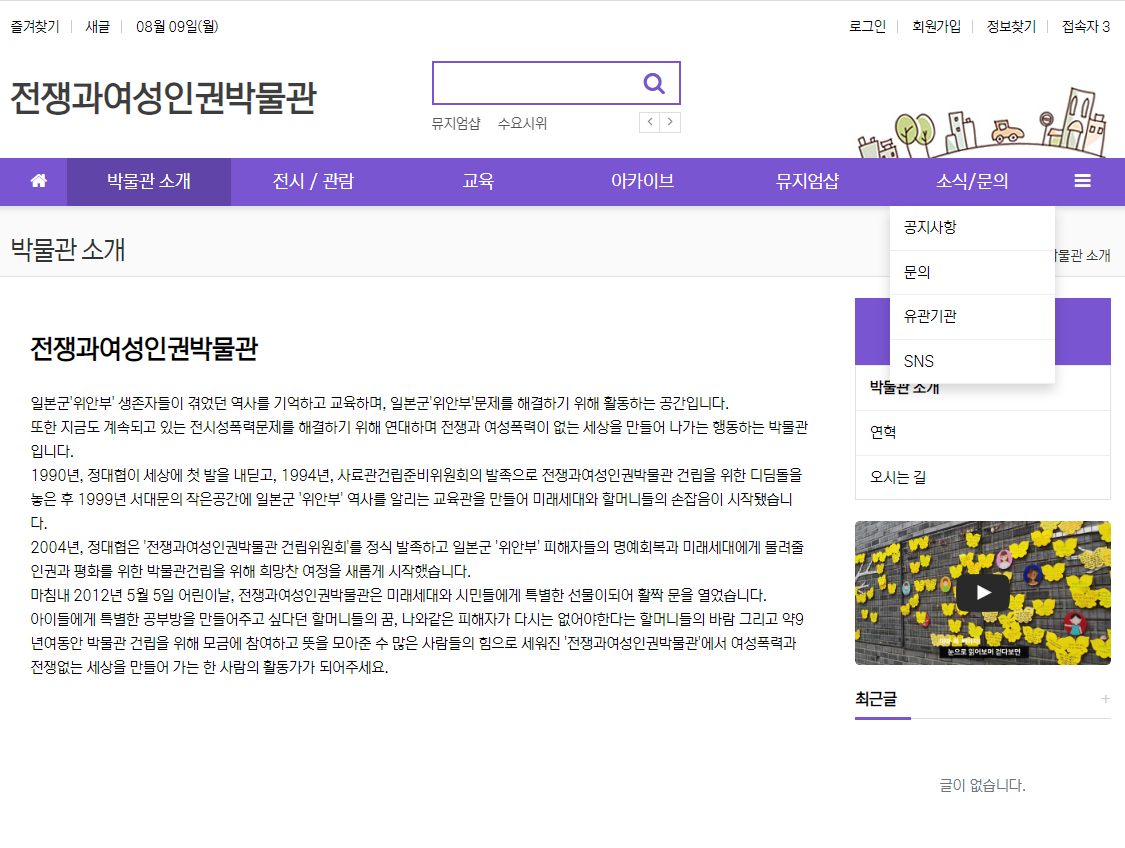Click the home icon in the navigation bar
The height and width of the screenshot is (848, 1125).
pyautogui.click(x=39, y=181)
